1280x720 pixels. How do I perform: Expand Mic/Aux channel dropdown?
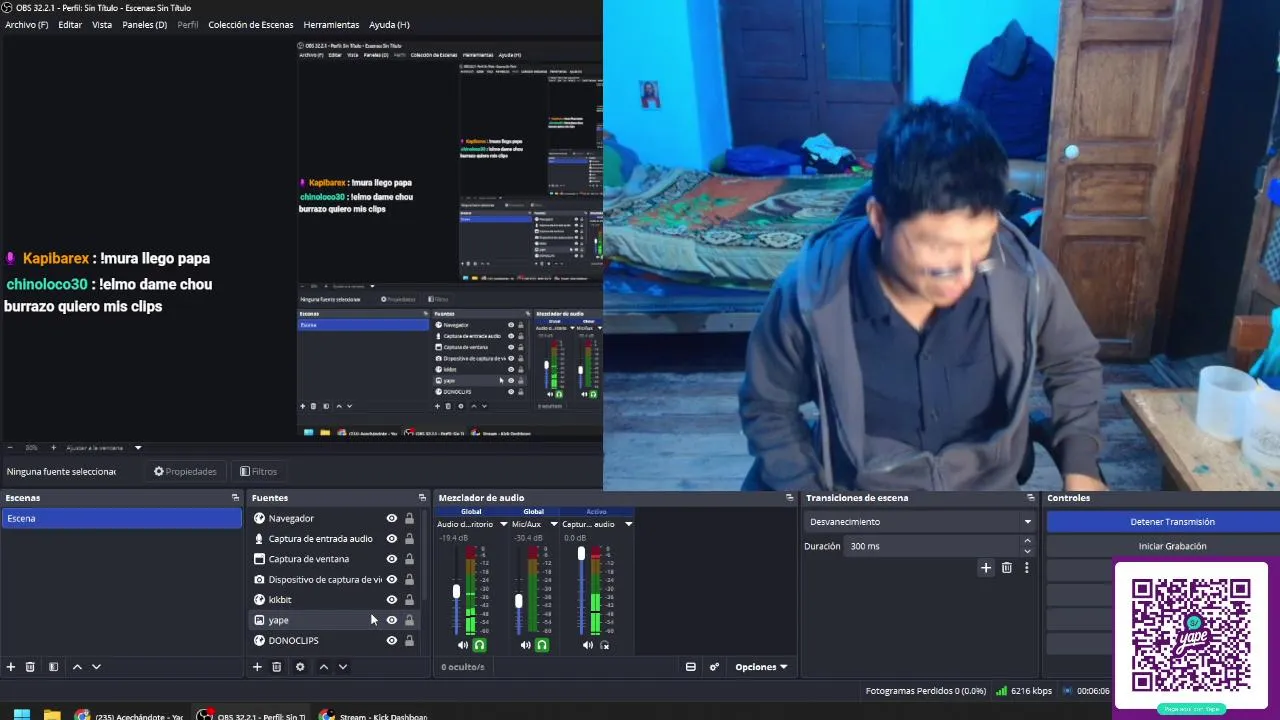click(x=554, y=524)
